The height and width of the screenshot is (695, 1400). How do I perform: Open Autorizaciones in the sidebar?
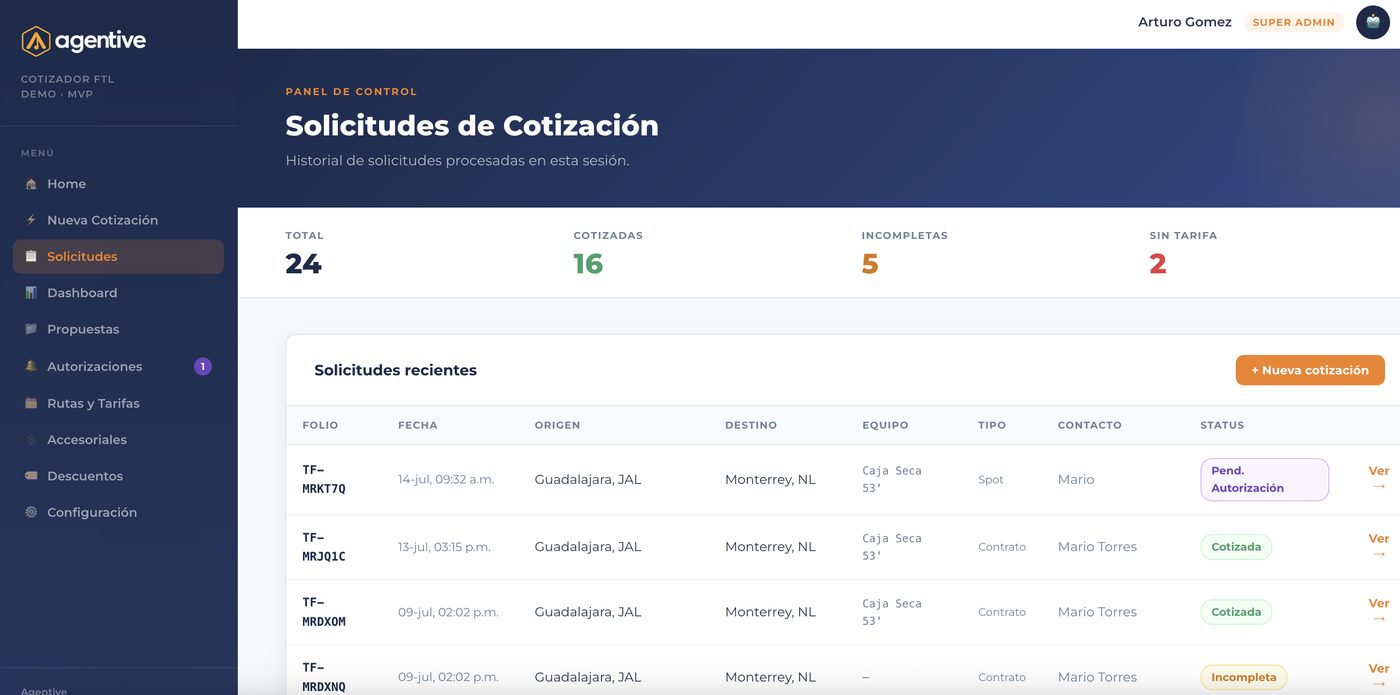pos(118,367)
